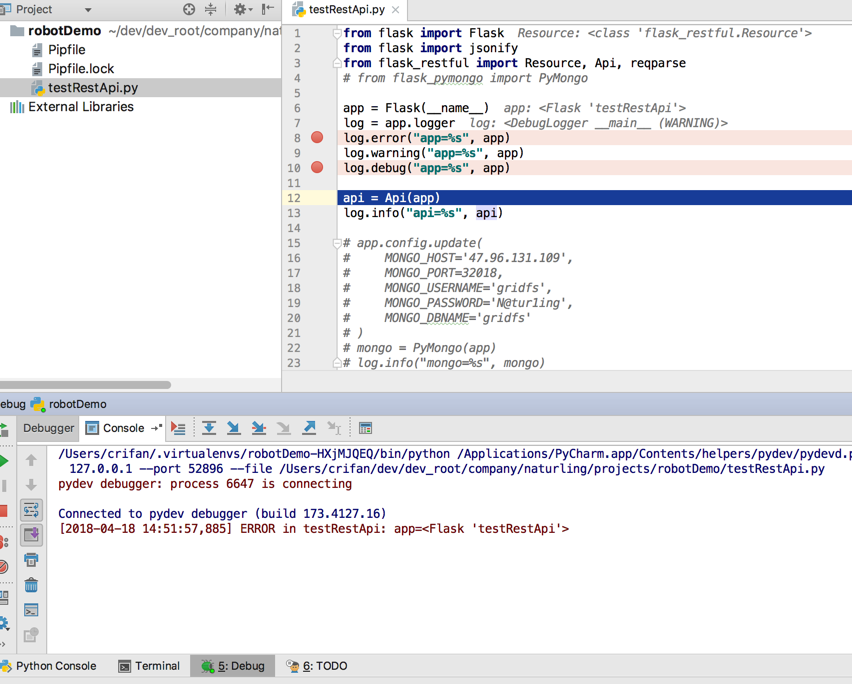The image size is (852, 684).
Task: Remove the breakpoint on line 8
Action: (x=317, y=138)
